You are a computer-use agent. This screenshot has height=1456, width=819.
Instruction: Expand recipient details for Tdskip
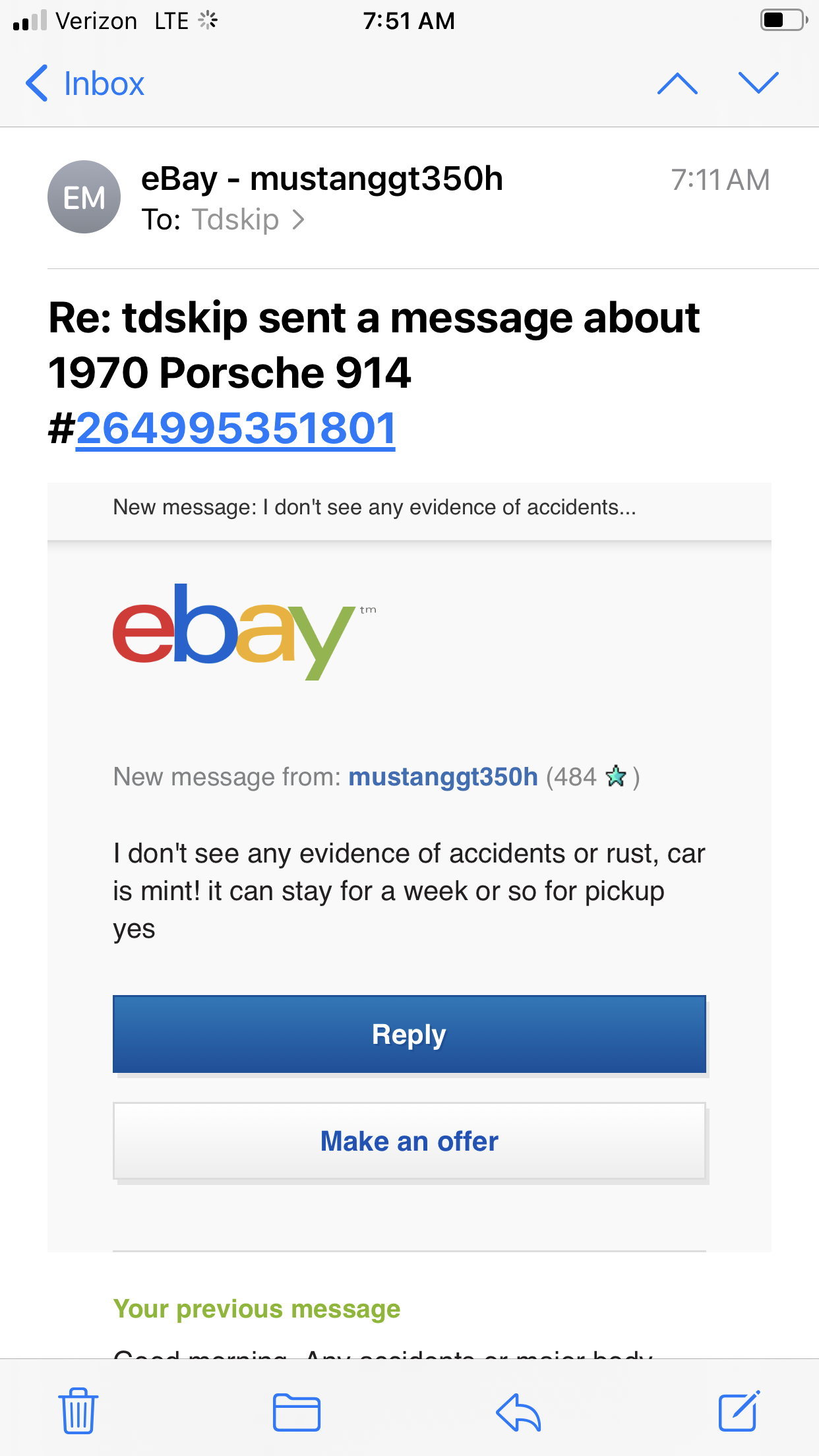pos(248,220)
